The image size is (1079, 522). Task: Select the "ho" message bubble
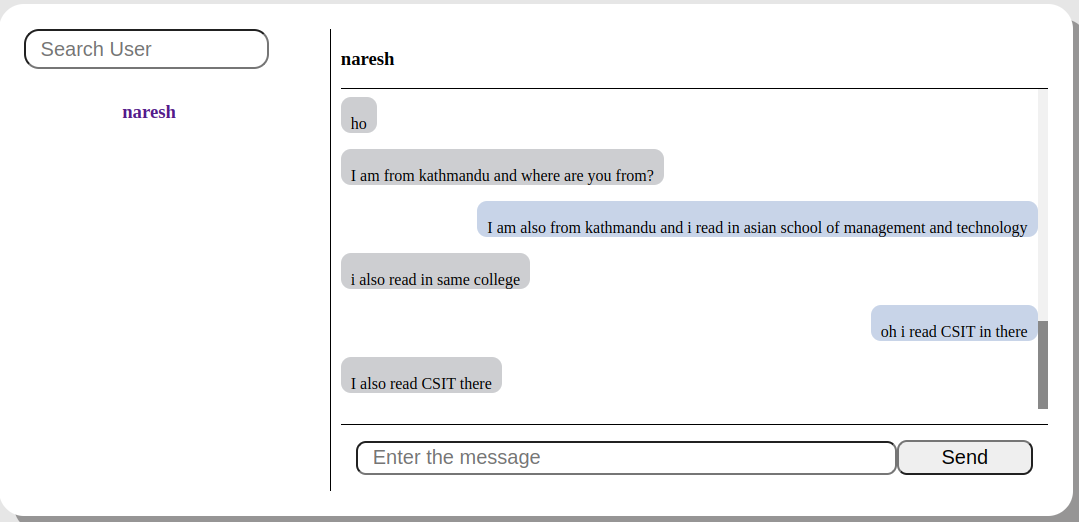tap(359, 116)
